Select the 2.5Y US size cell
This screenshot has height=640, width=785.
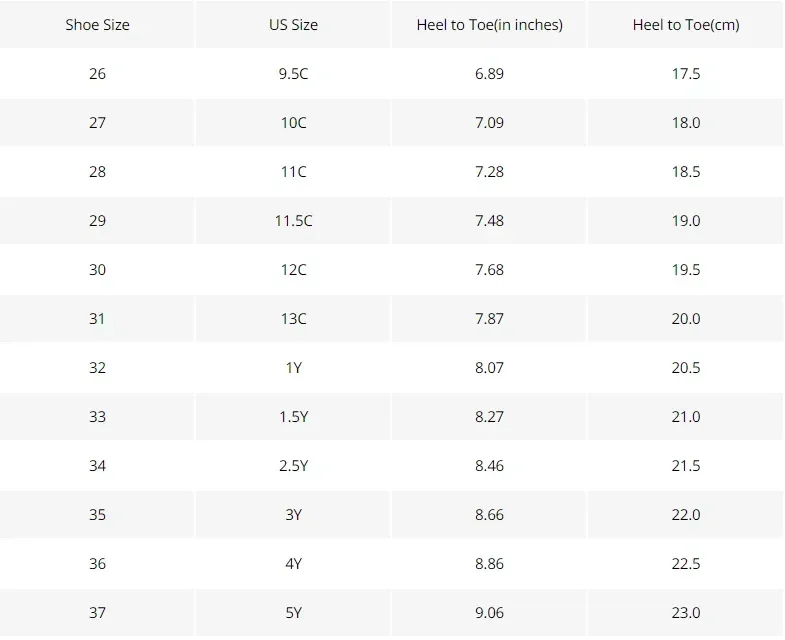click(x=293, y=466)
